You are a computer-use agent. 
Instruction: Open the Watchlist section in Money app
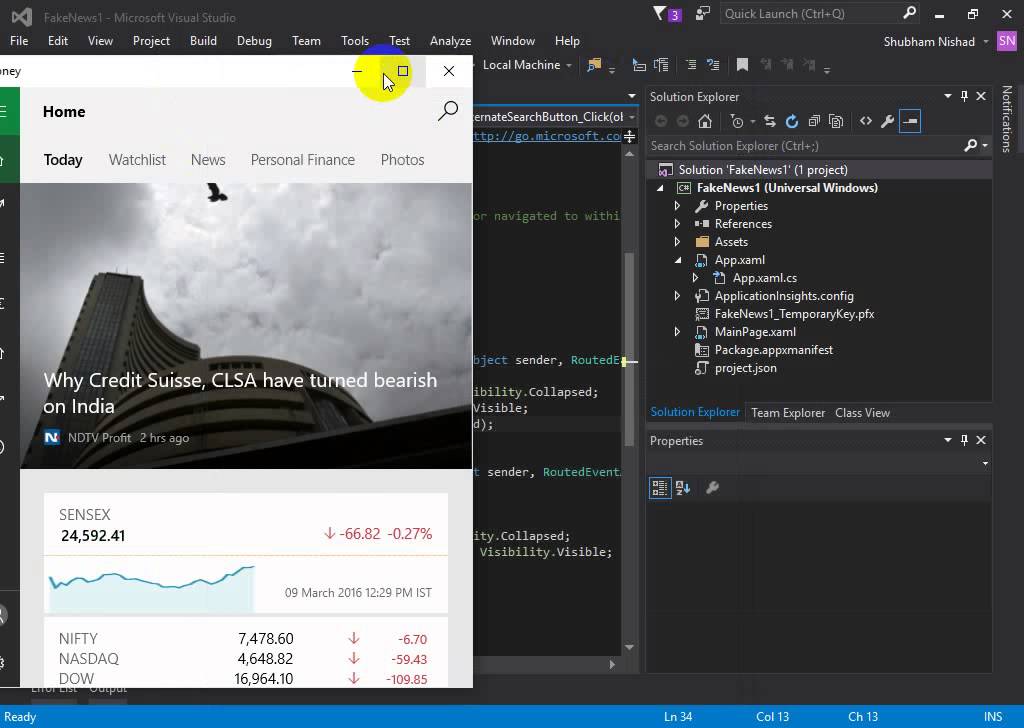(x=137, y=160)
